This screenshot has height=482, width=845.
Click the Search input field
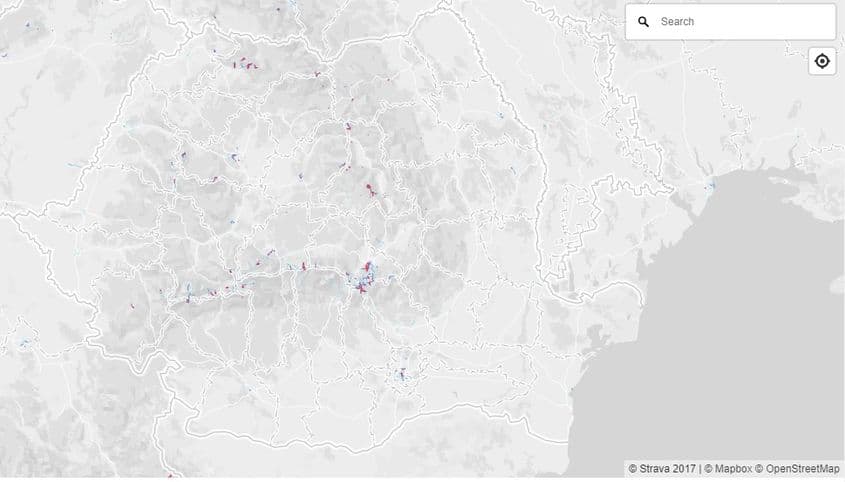click(x=730, y=22)
